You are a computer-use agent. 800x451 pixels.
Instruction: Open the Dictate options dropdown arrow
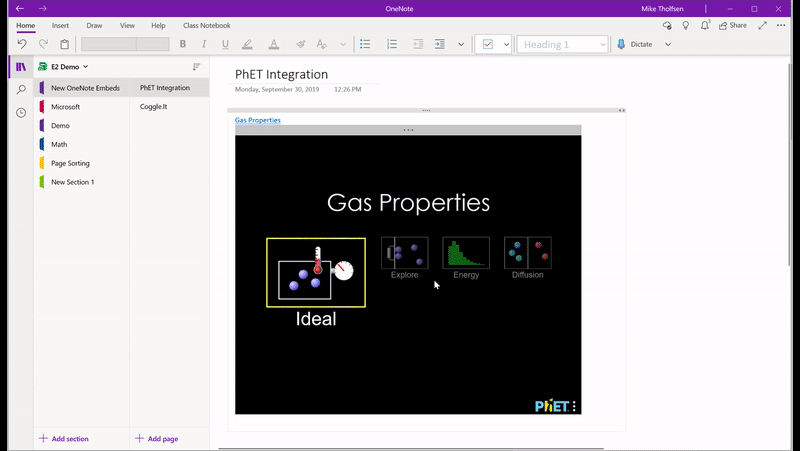point(668,44)
